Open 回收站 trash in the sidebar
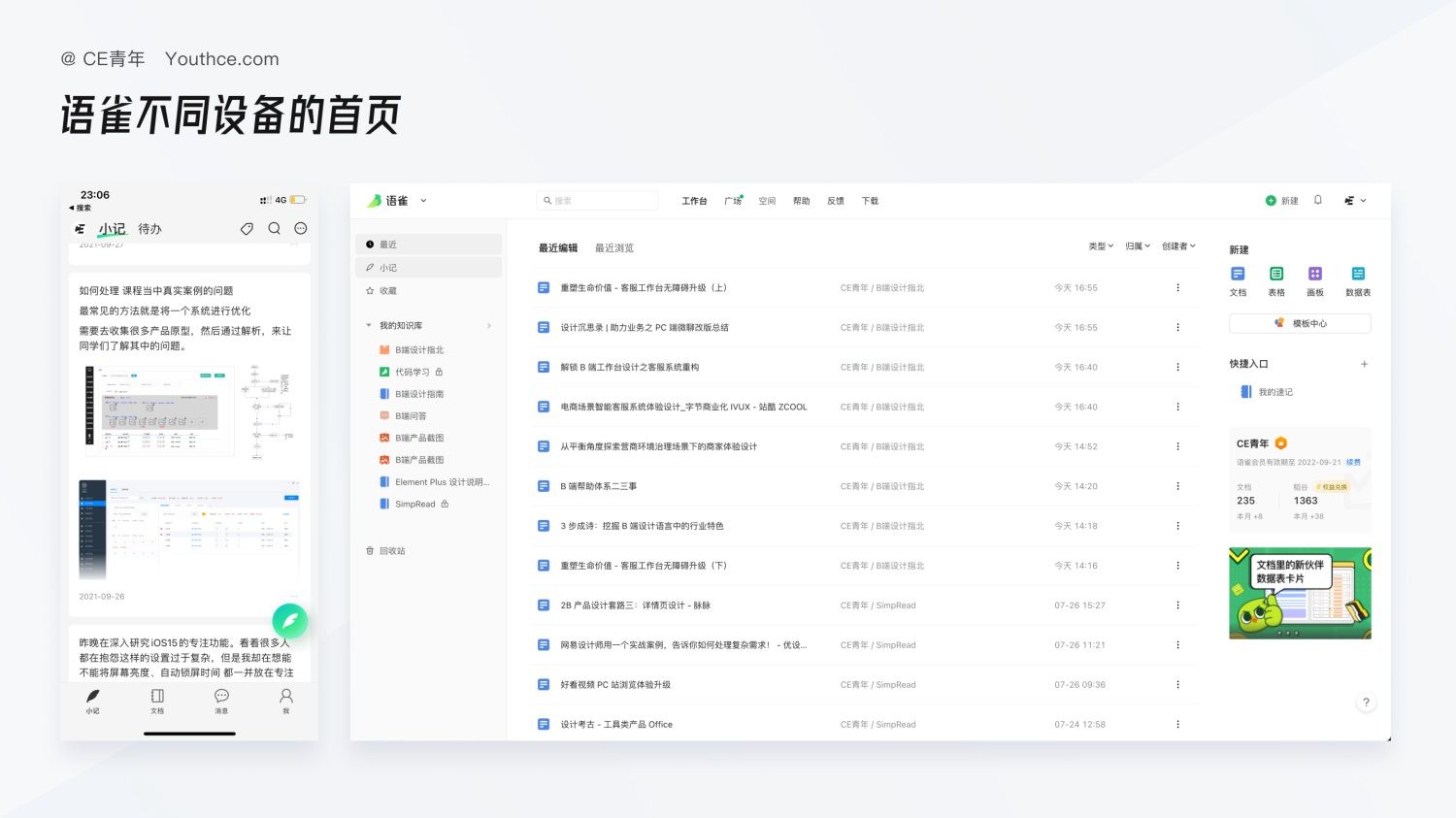The height and width of the screenshot is (818, 1456). click(385, 551)
